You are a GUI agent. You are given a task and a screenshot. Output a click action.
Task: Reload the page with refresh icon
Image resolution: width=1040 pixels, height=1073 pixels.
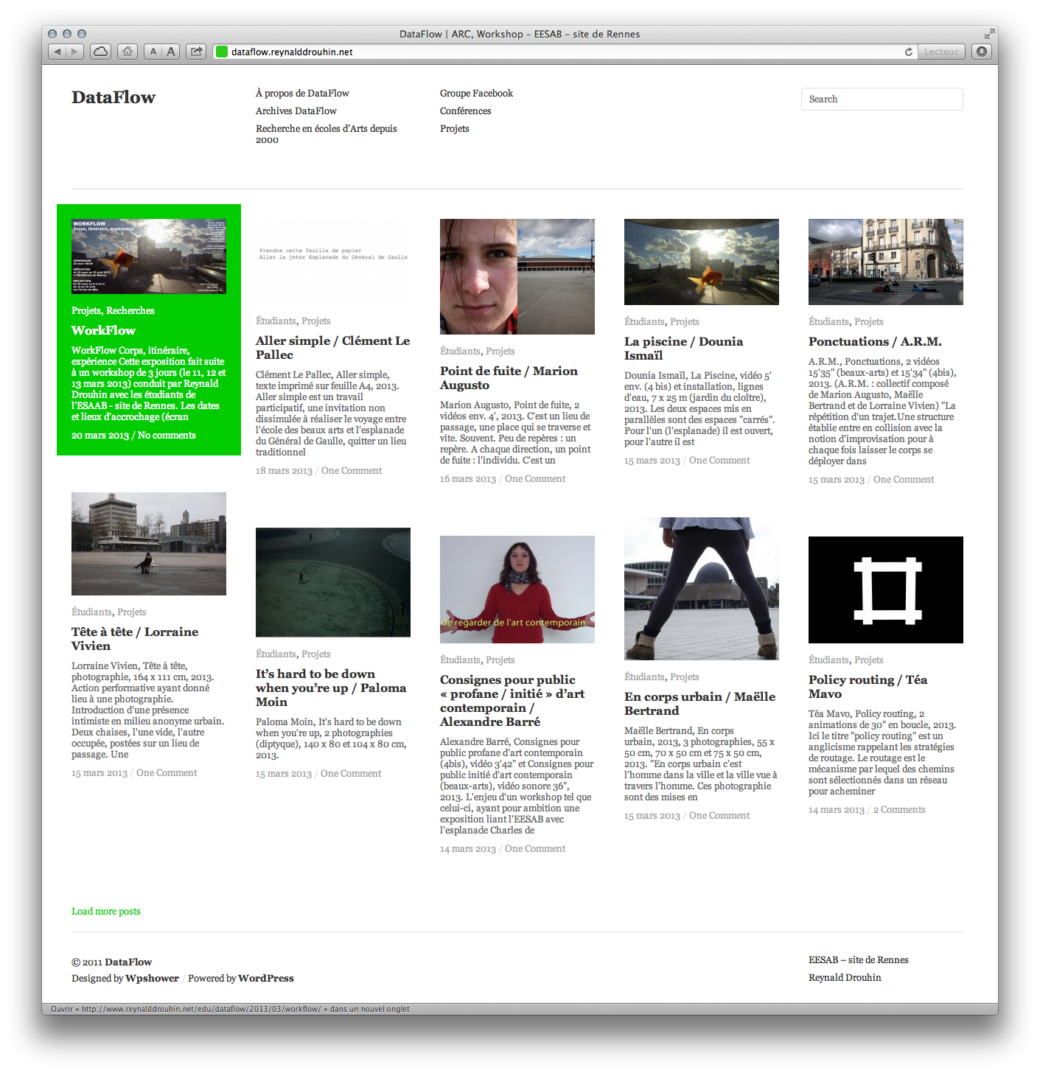tap(909, 51)
